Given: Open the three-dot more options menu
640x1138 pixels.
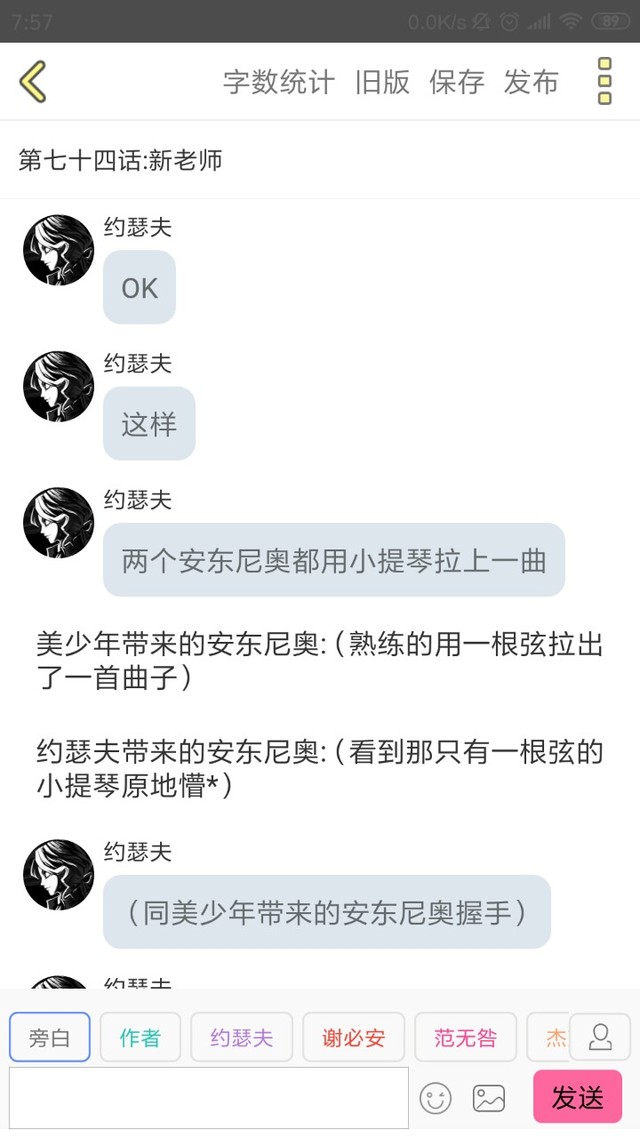Looking at the screenshot, I should tap(604, 81).
